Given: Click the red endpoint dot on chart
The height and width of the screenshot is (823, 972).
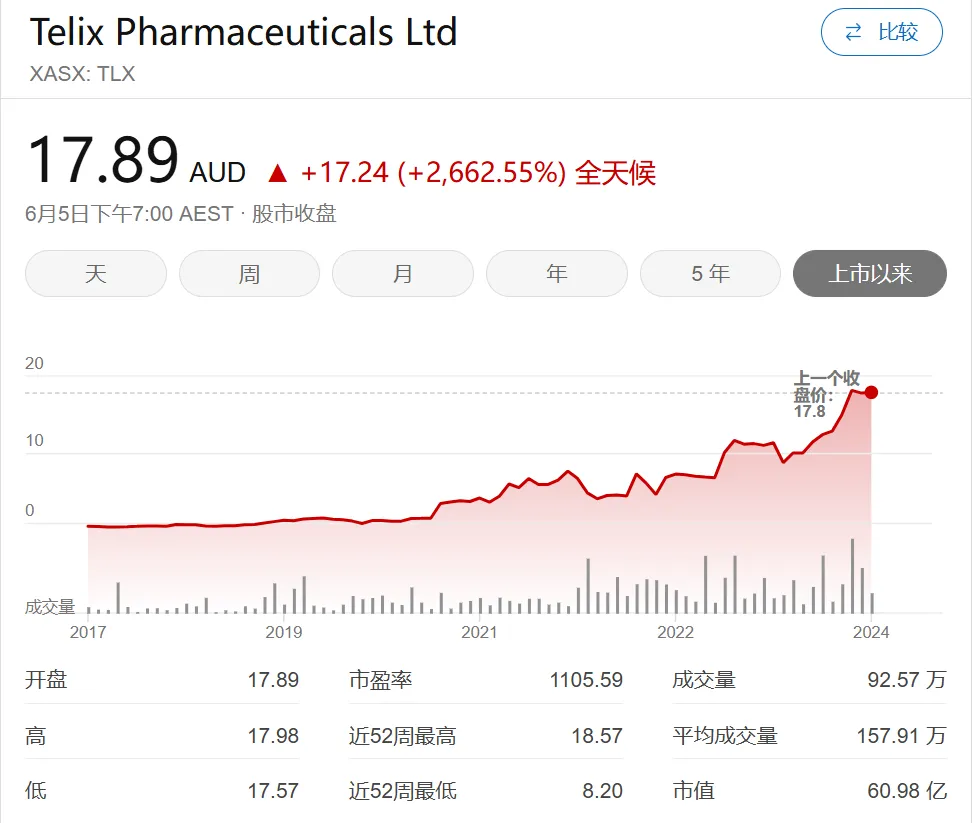Looking at the screenshot, I should (x=872, y=392).
